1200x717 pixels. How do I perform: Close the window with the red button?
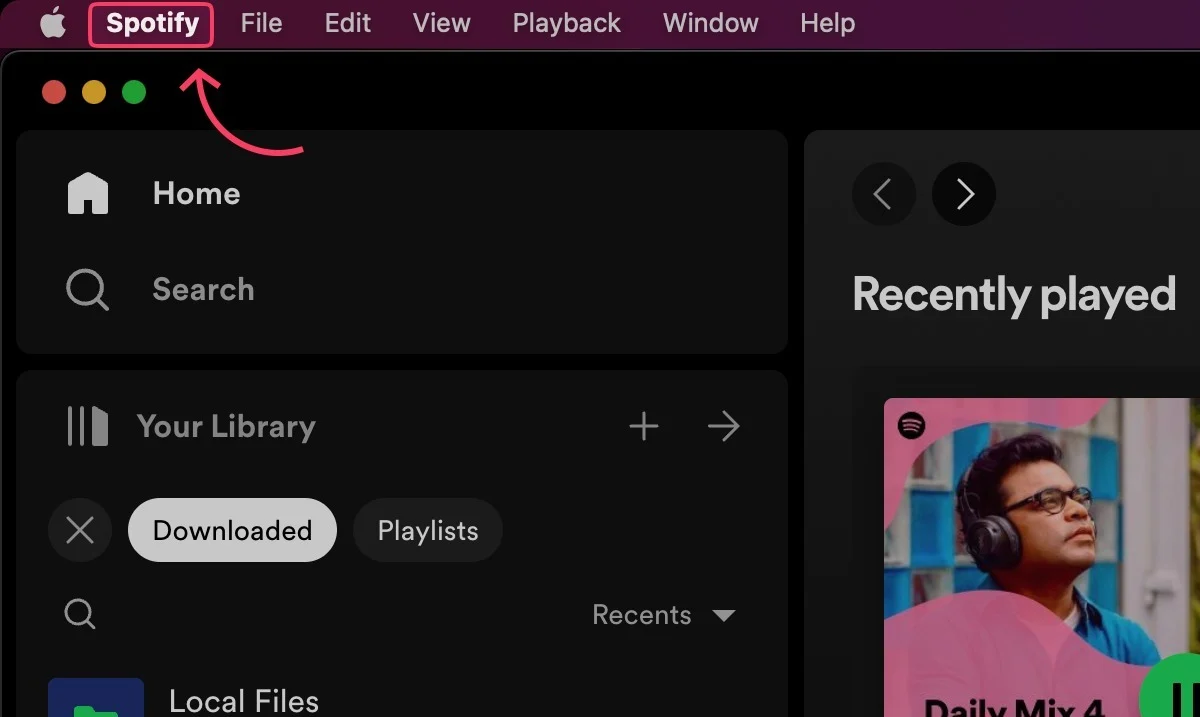[54, 93]
